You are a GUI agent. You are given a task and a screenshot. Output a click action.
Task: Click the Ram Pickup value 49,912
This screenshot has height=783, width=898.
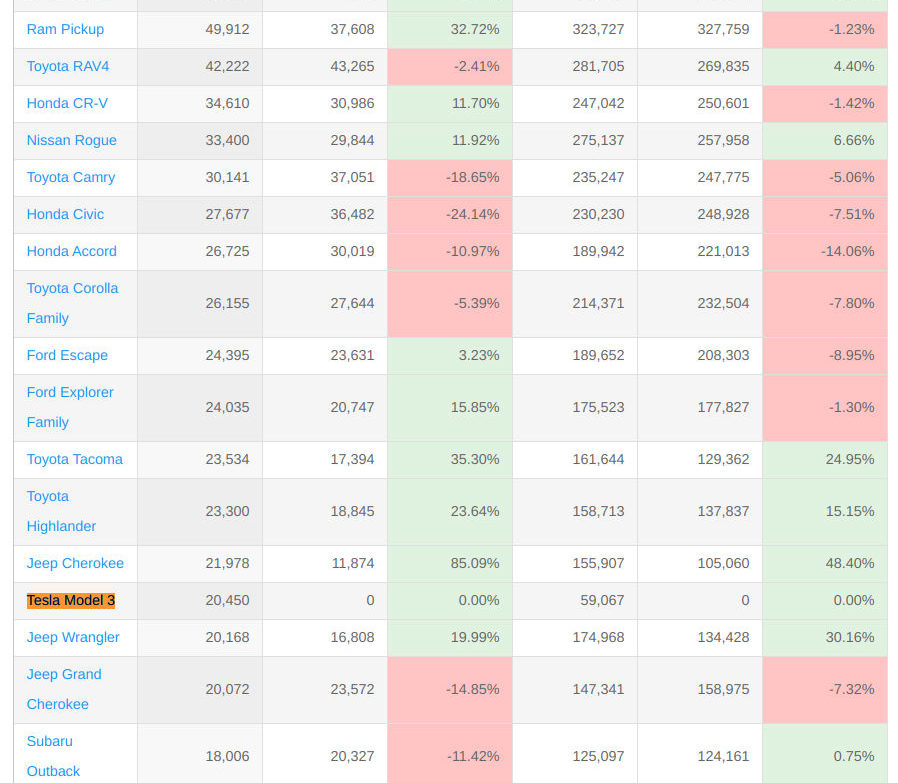coord(200,30)
